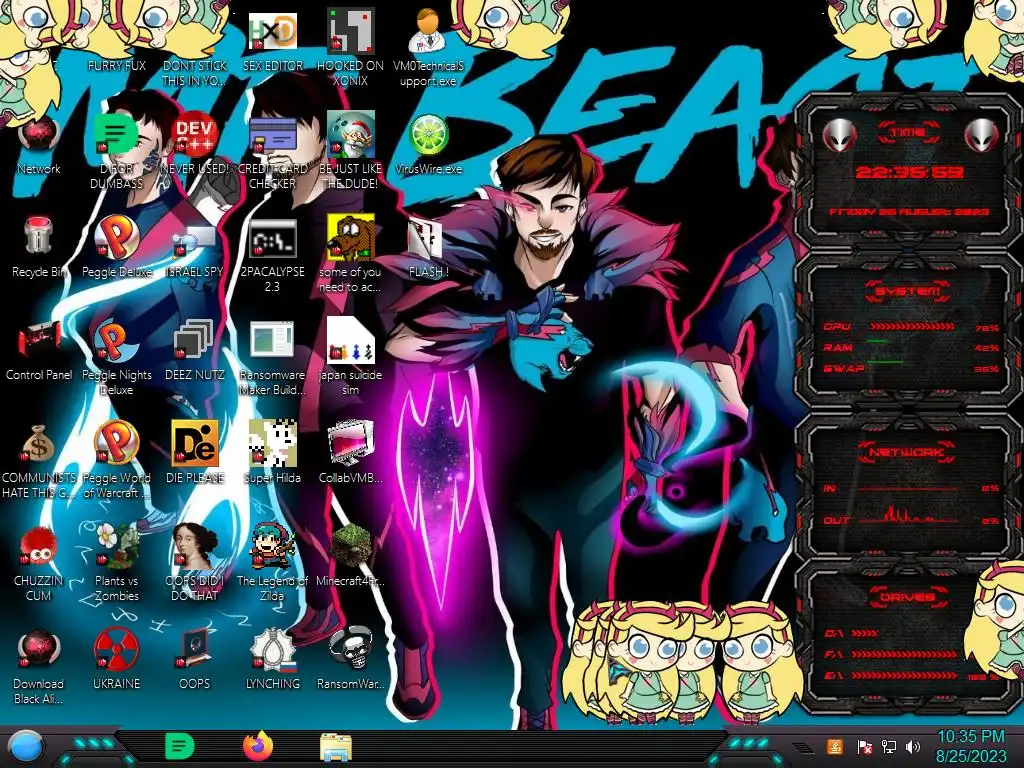Screen dimensions: 1024x768
Task: Select the VM0TechnicalSupport.exe icon
Action: click(x=428, y=48)
